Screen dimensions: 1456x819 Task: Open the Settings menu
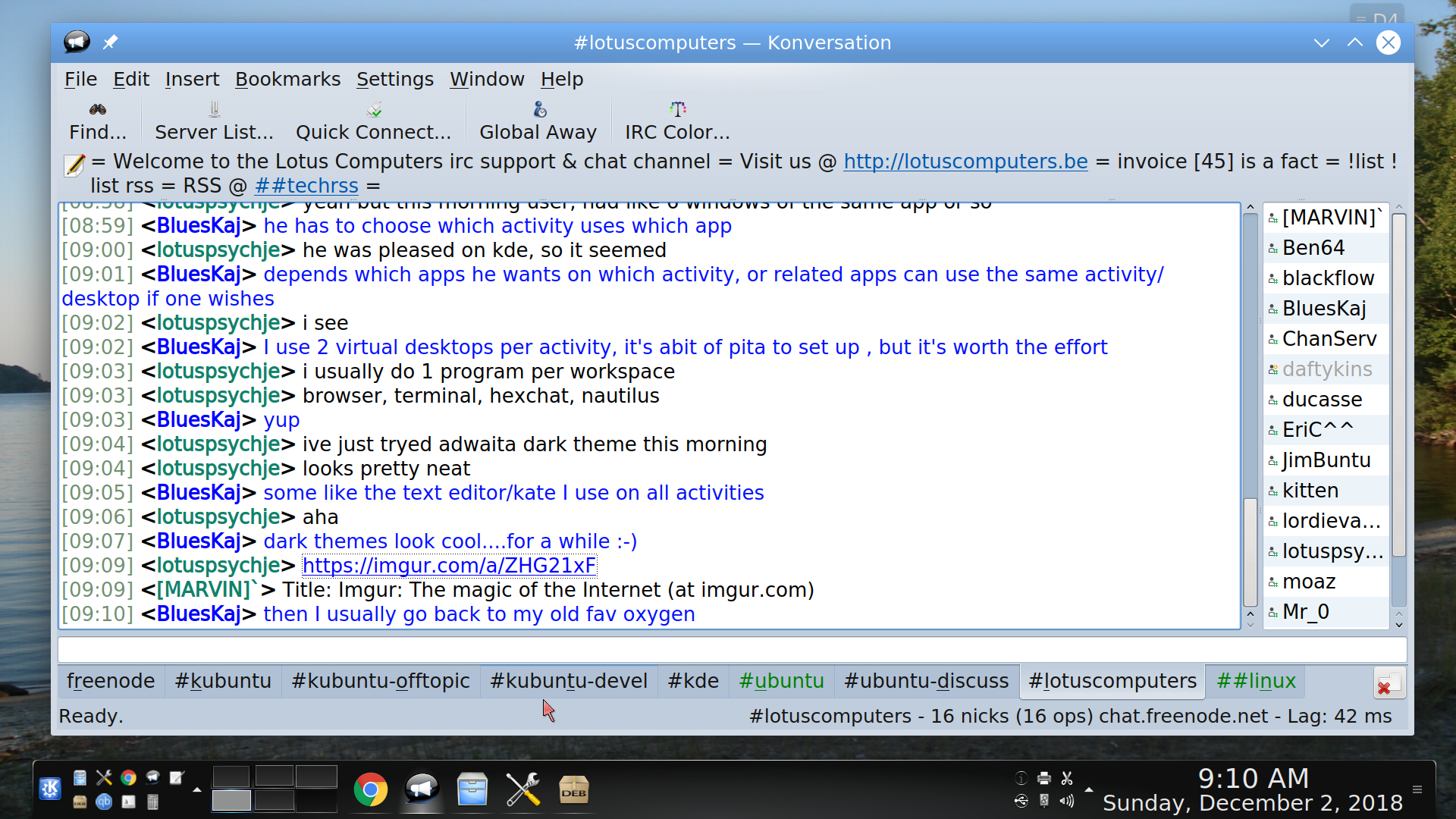coord(394,79)
